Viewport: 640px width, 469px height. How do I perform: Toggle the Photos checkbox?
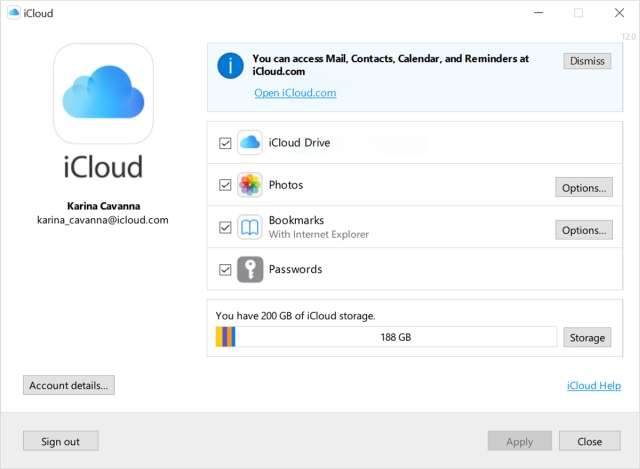(x=225, y=185)
